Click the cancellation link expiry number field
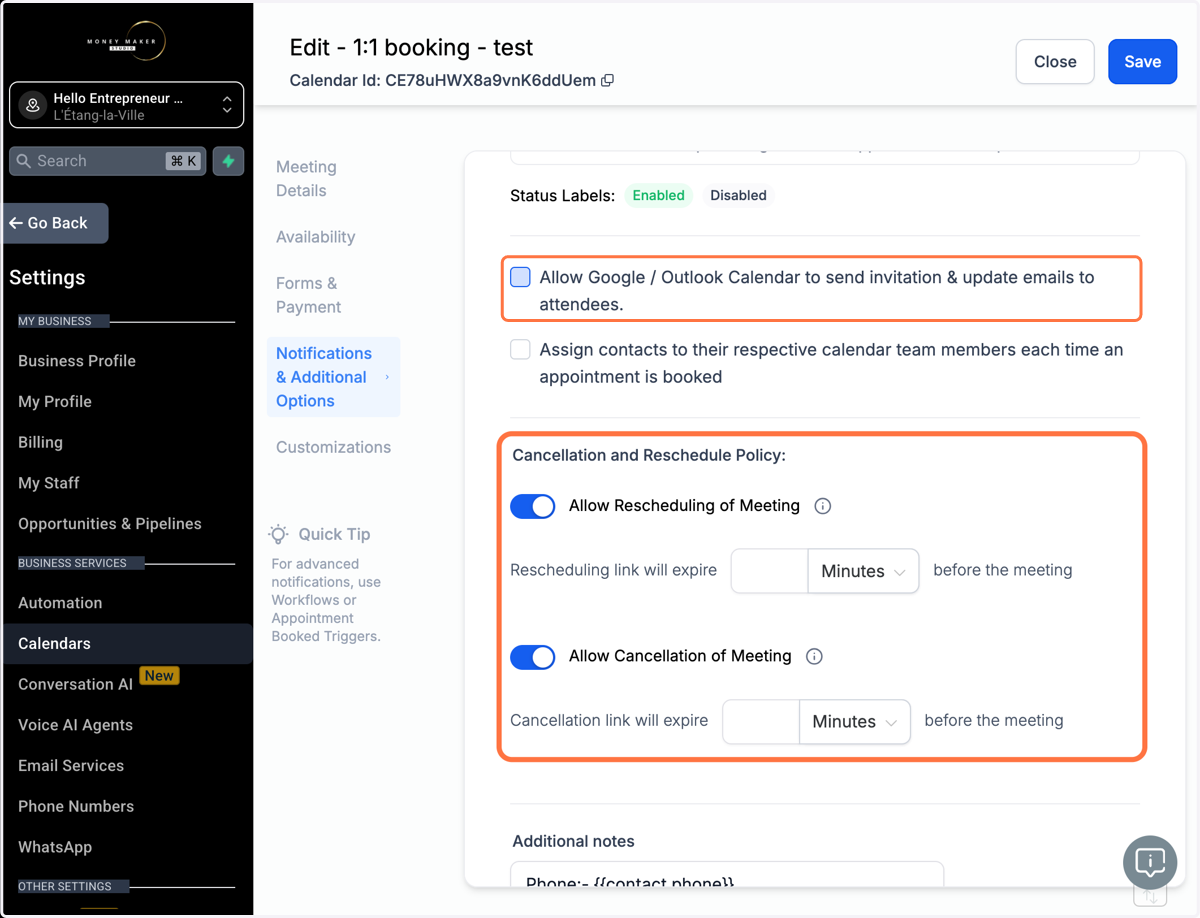 pos(761,721)
